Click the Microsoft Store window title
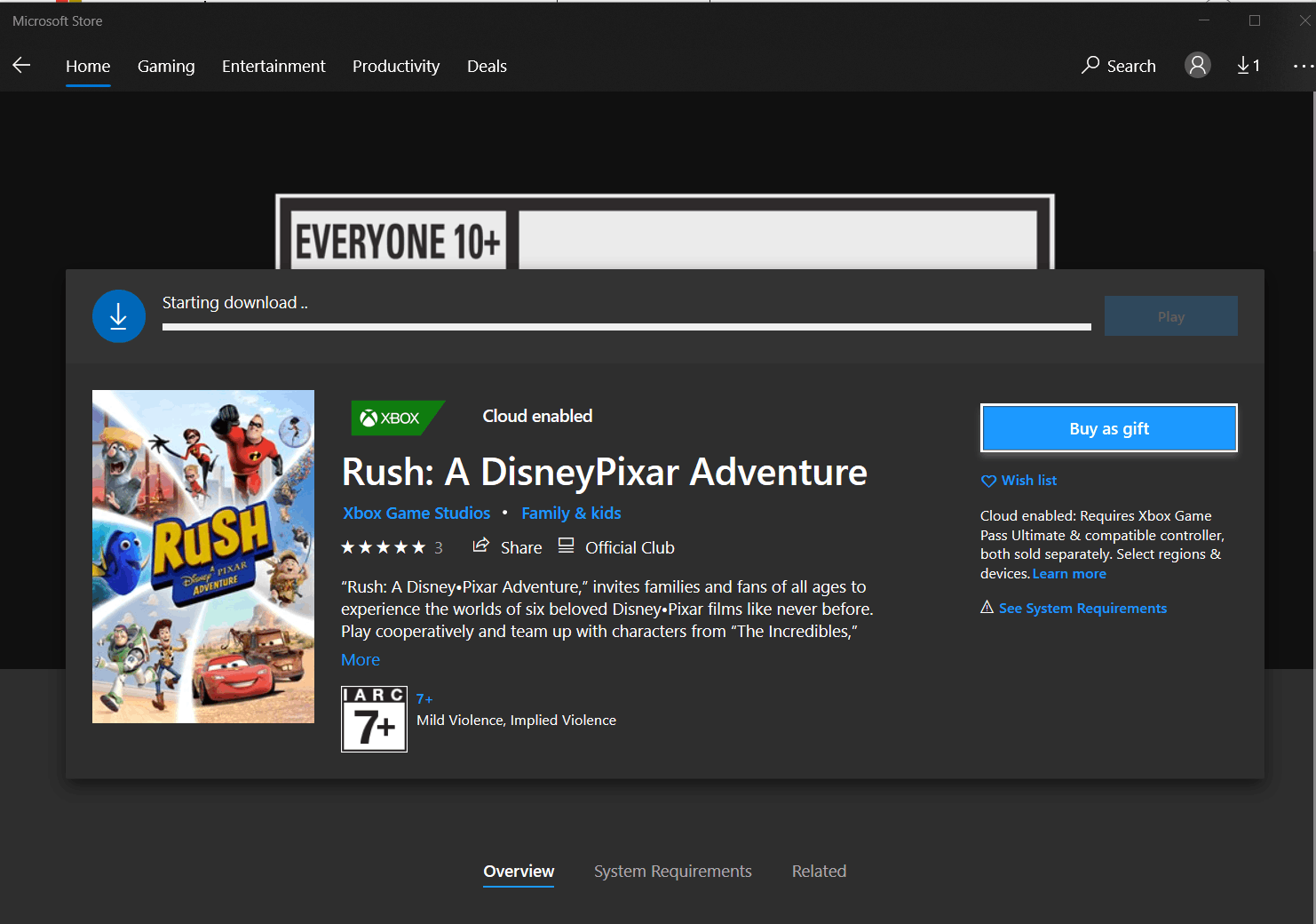The height and width of the screenshot is (924, 1316). [58, 21]
